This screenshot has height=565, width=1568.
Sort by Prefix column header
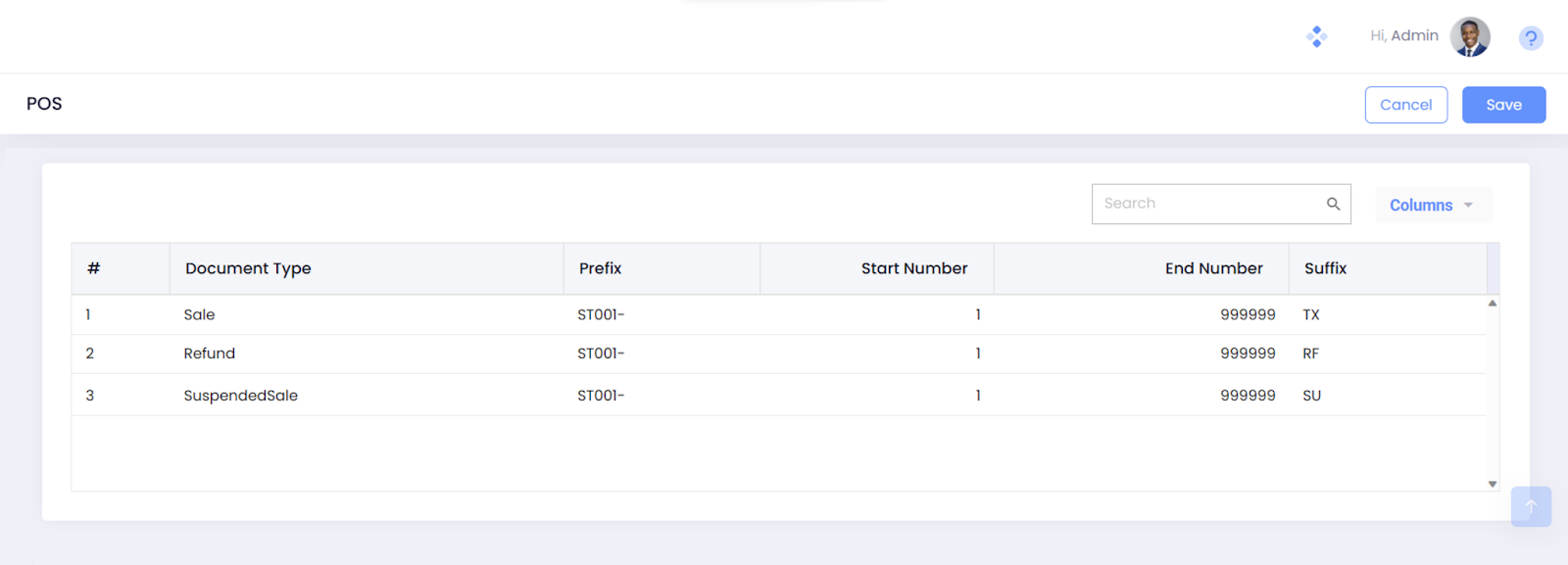(600, 268)
